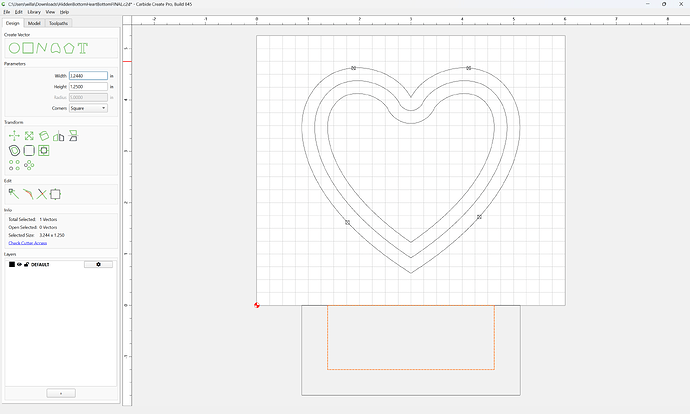Select the Text creation tool
The height and width of the screenshot is (414, 690).
83,48
